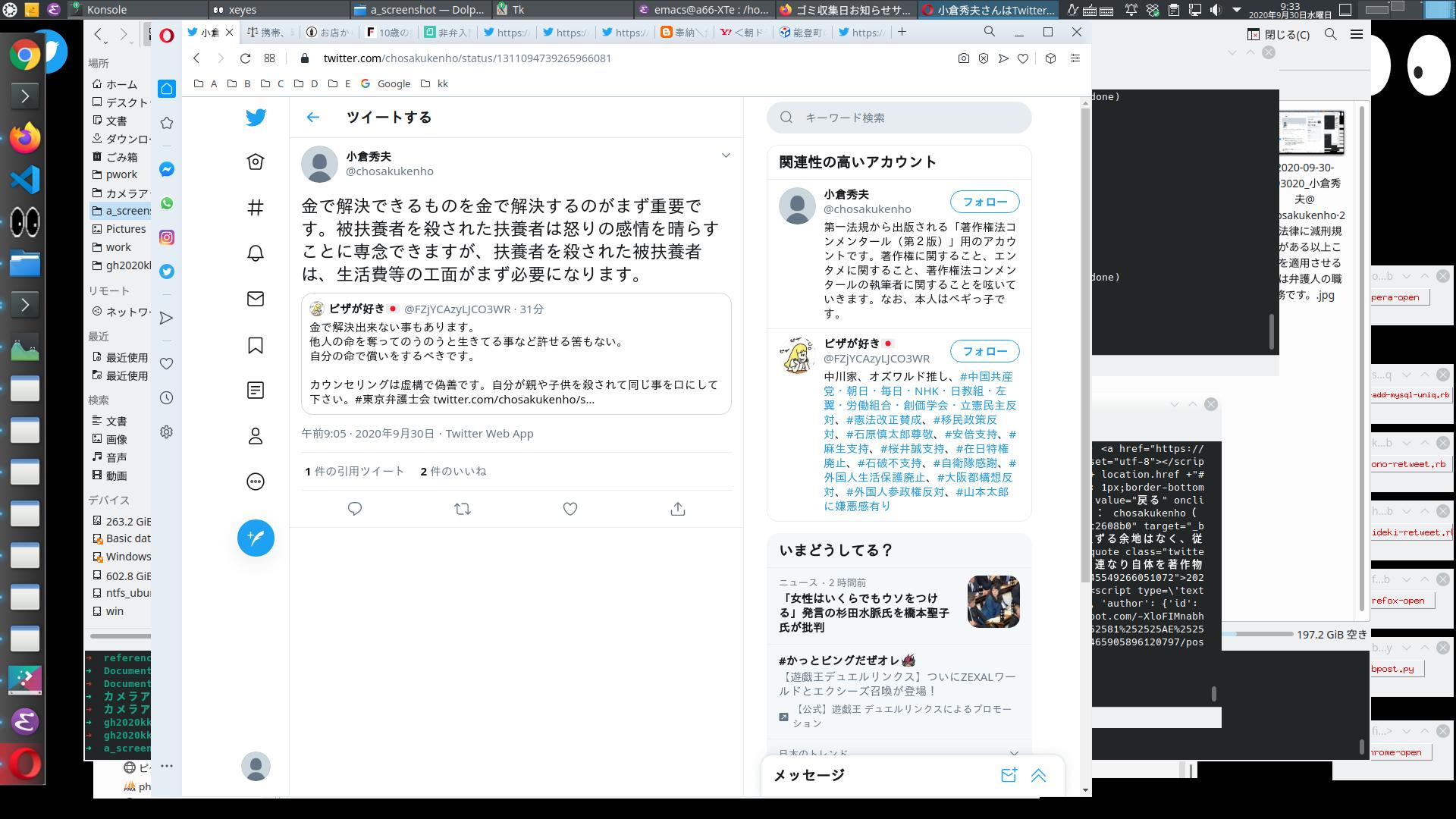
Task: Click the heart like icon under the tweet
Action: coord(570,510)
